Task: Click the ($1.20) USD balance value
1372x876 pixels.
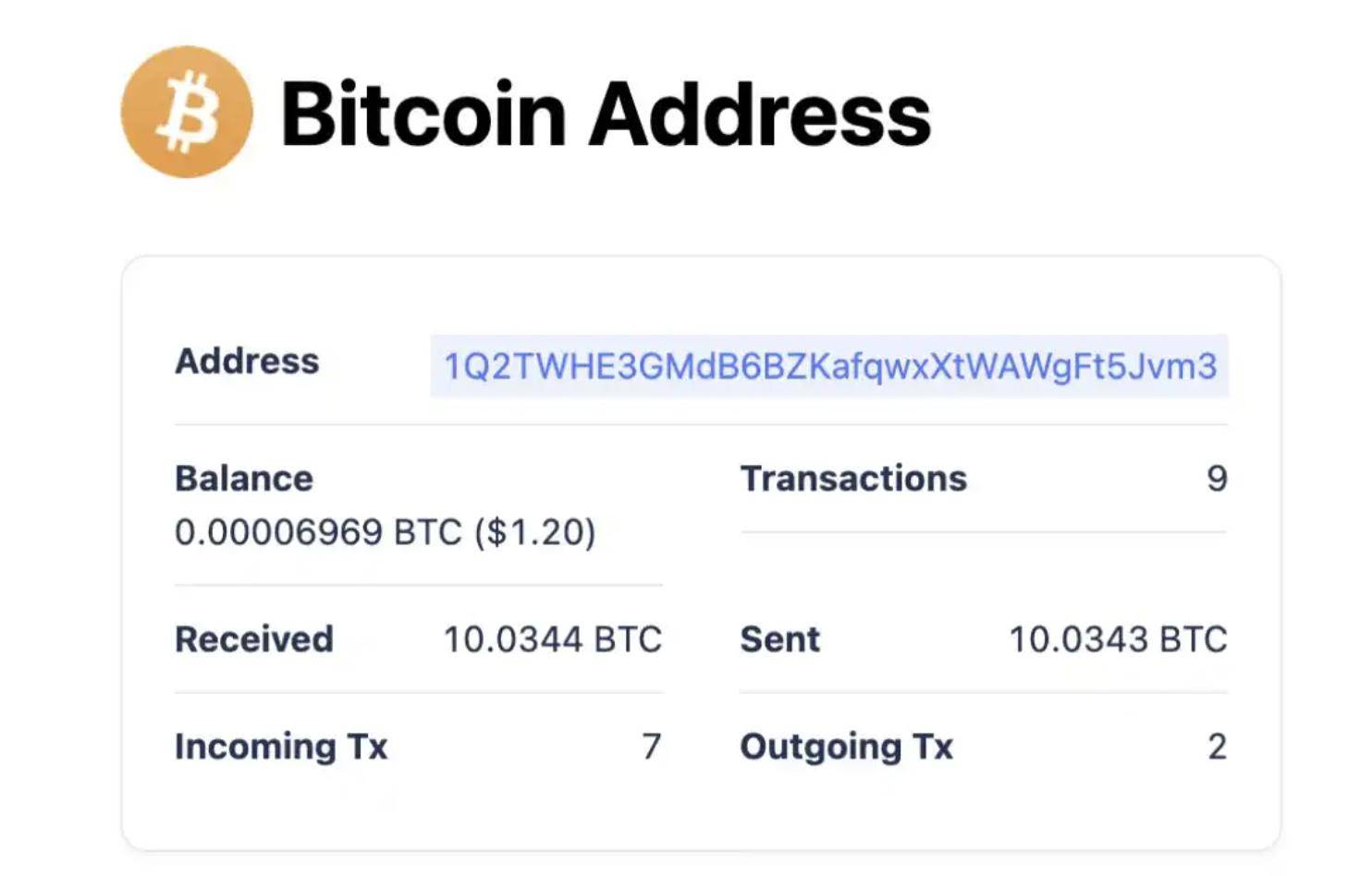Action: pyautogui.click(x=535, y=532)
